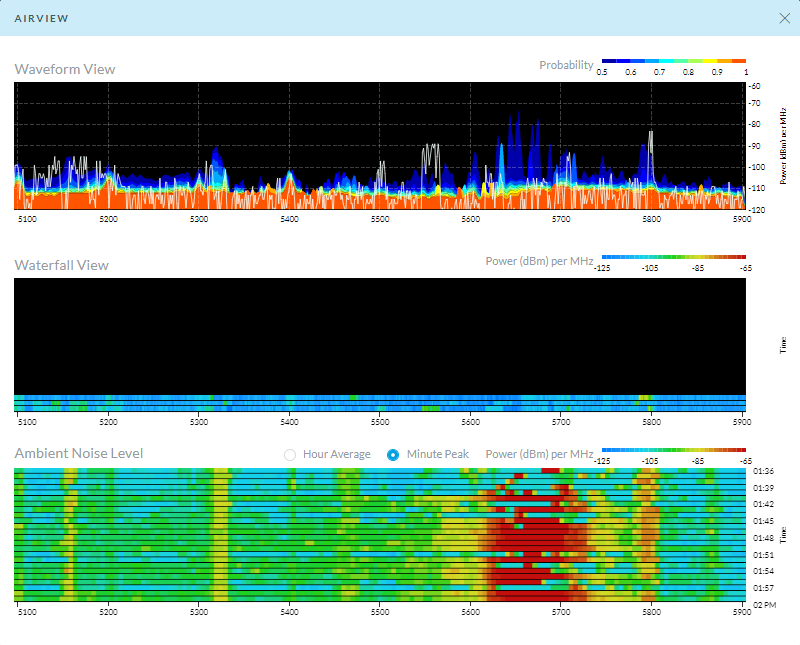Click the Waveform View heading
The height and width of the screenshot is (645, 800).
[65, 69]
